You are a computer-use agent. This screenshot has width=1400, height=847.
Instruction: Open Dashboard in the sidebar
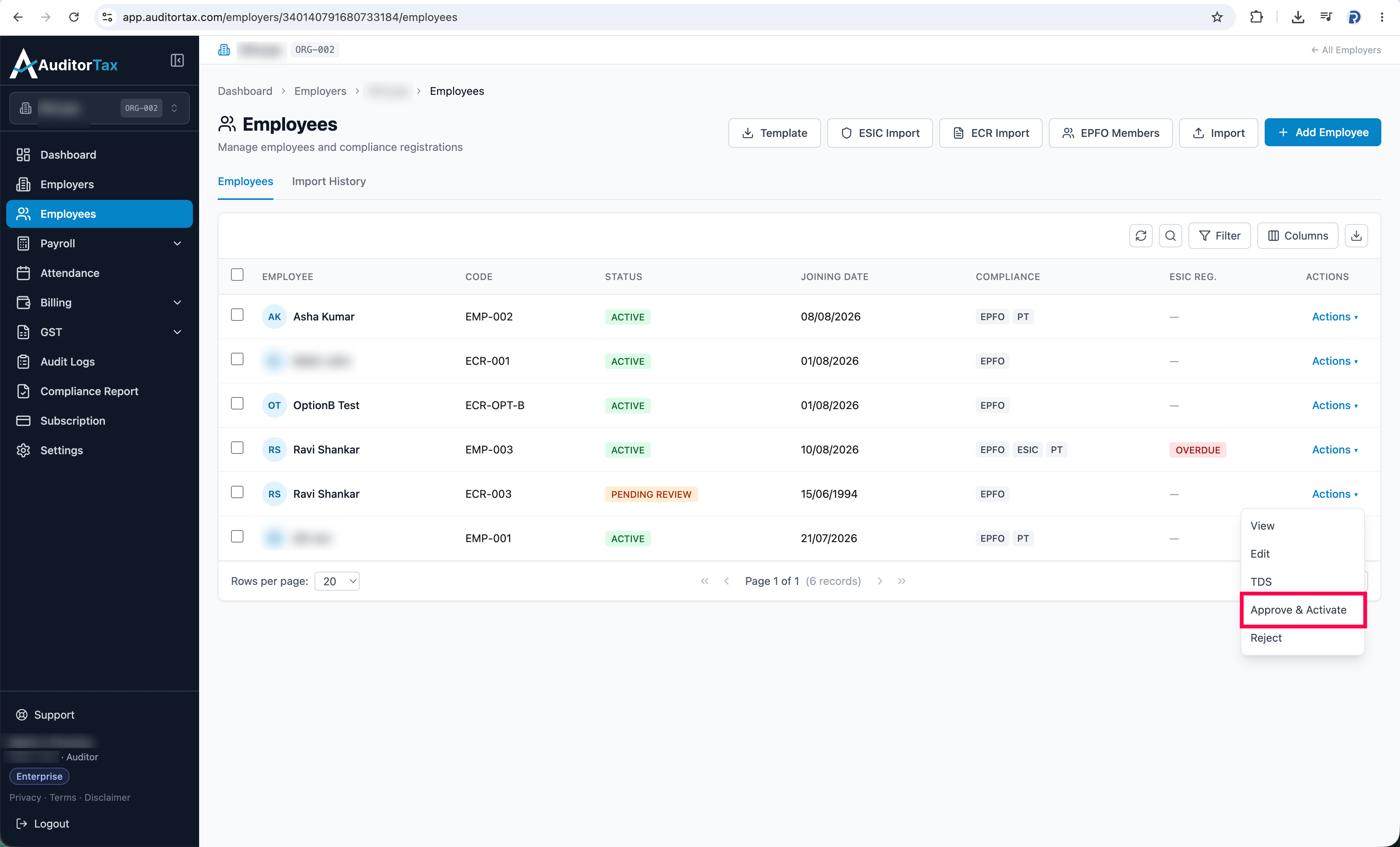[100, 154]
